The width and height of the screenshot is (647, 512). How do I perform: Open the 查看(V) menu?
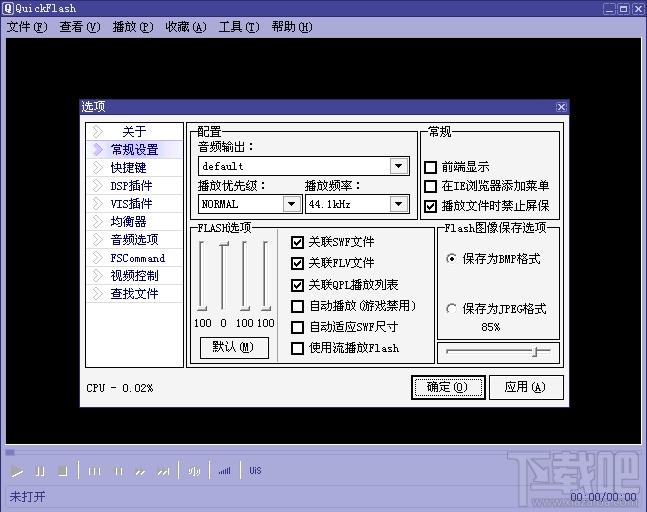80,27
